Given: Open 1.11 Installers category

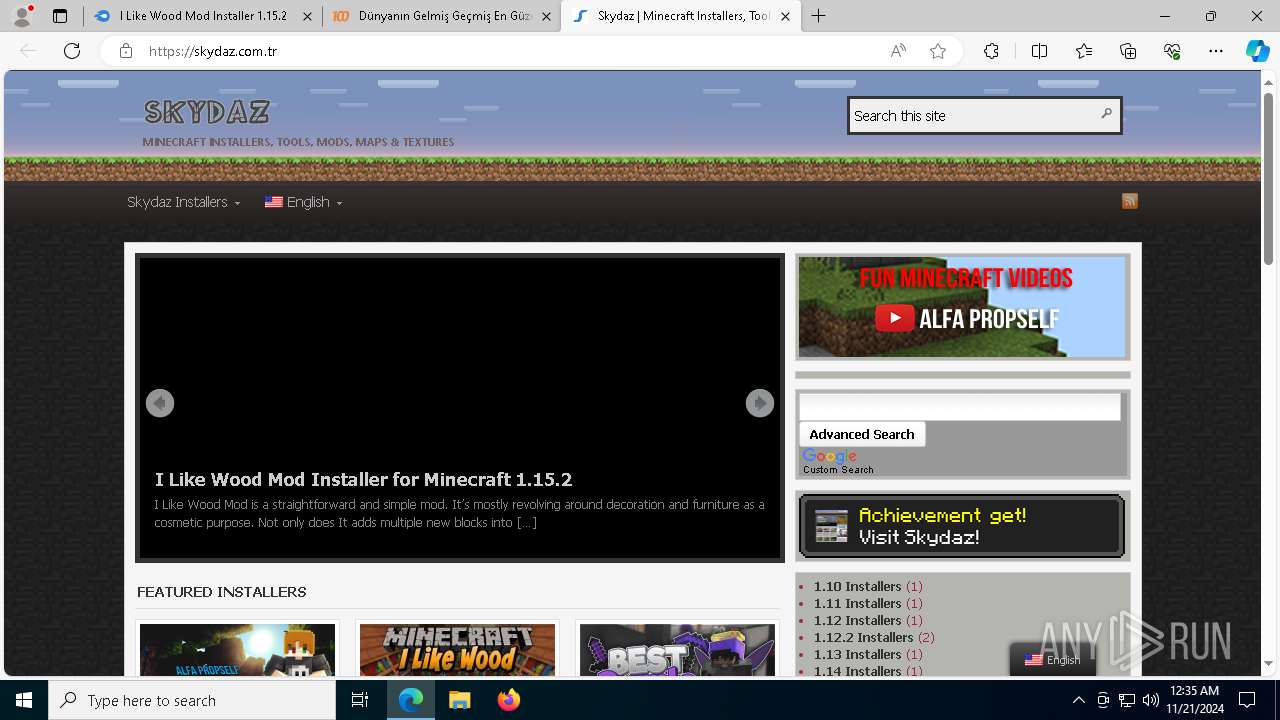Looking at the screenshot, I should pos(857,603).
